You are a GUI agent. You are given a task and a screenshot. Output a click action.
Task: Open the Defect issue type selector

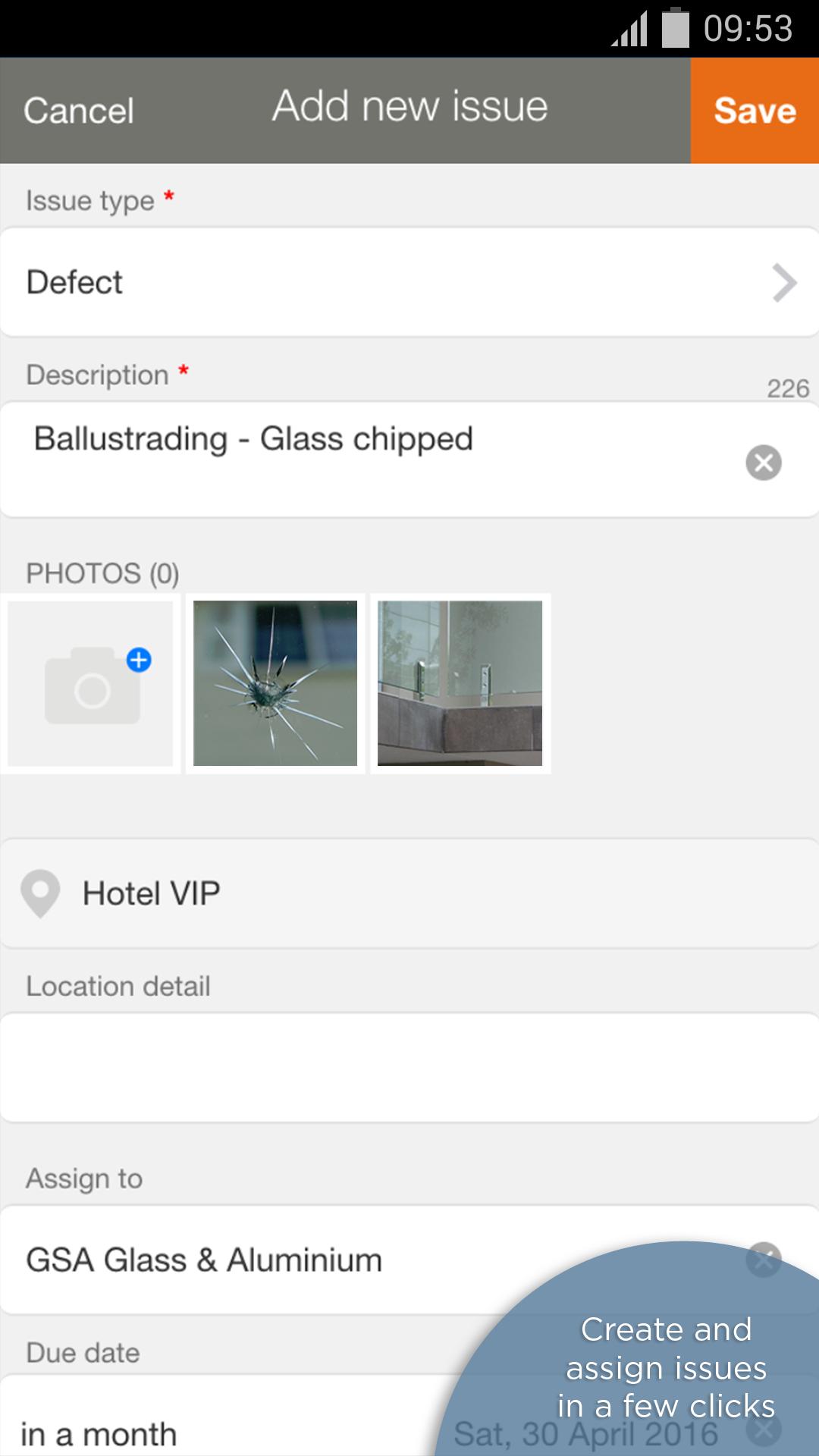pyautogui.click(x=379, y=283)
